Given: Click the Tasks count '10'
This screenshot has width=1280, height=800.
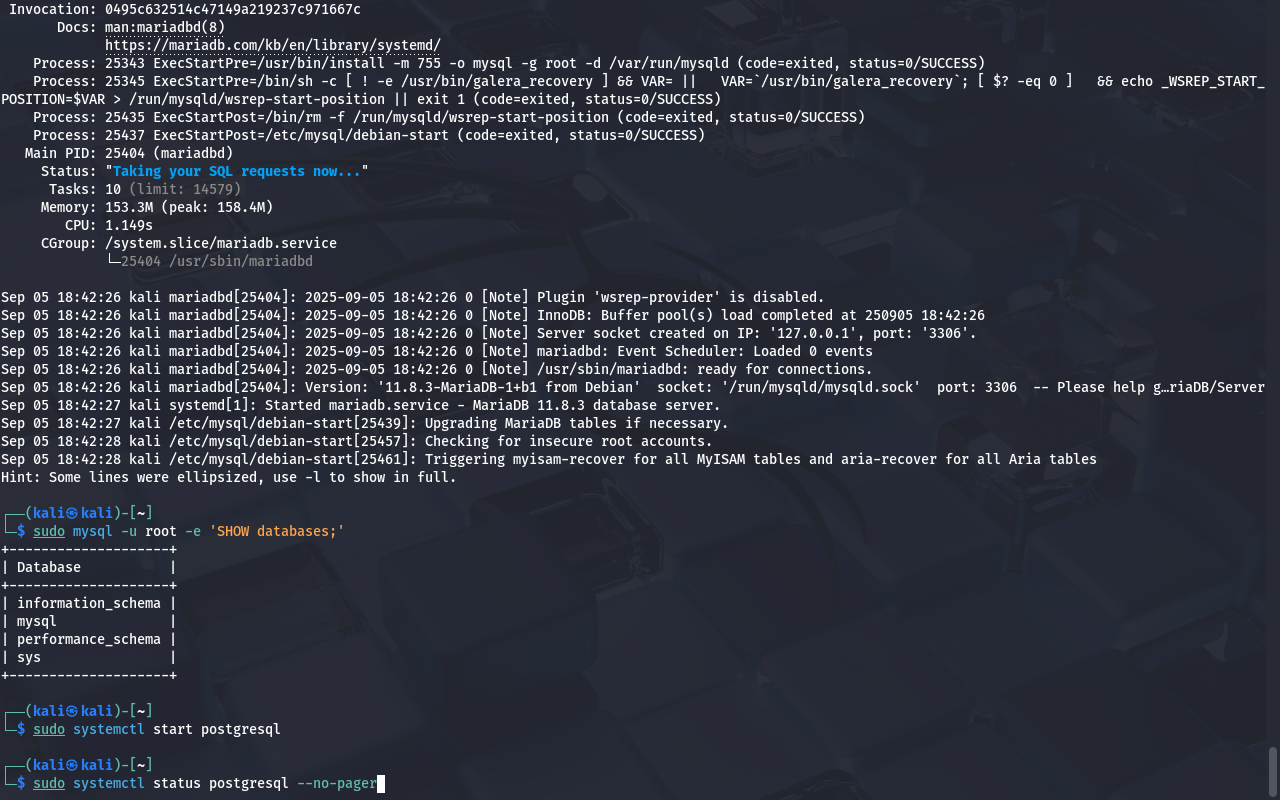Looking at the screenshot, I should point(113,189).
